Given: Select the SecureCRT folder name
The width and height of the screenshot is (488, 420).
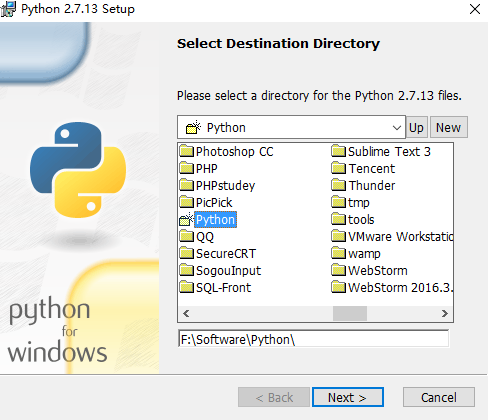Looking at the screenshot, I should [x=226, y=254].
